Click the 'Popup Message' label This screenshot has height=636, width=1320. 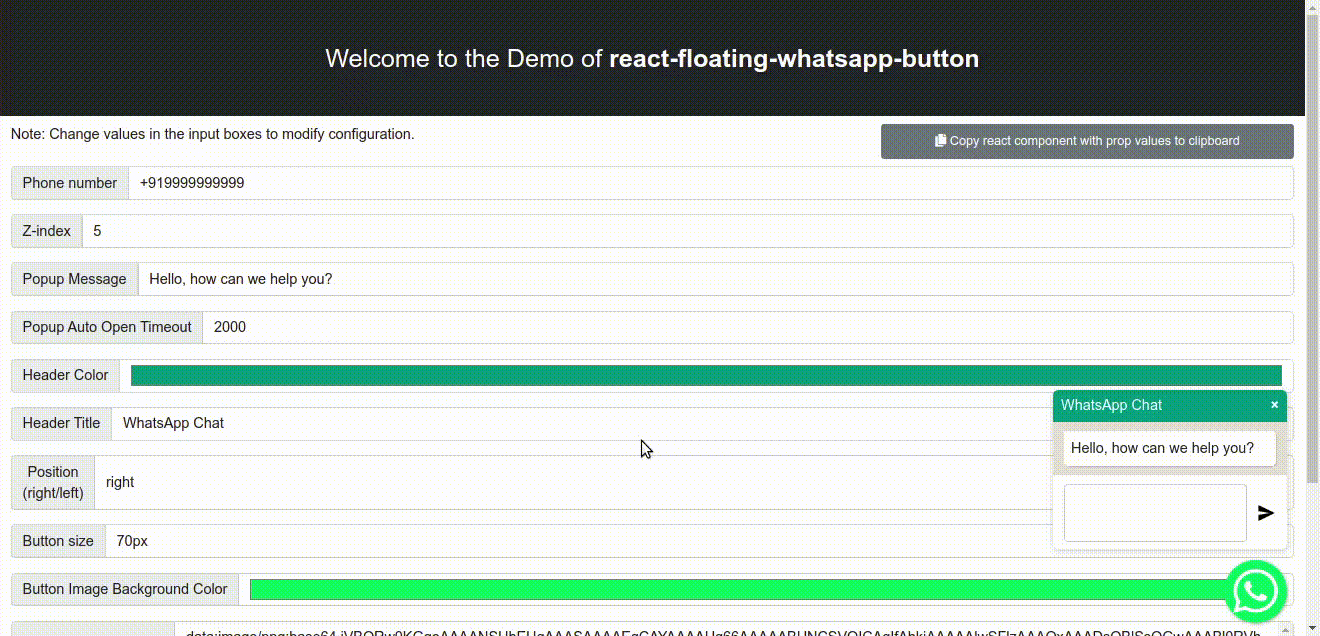pos(75,279)
